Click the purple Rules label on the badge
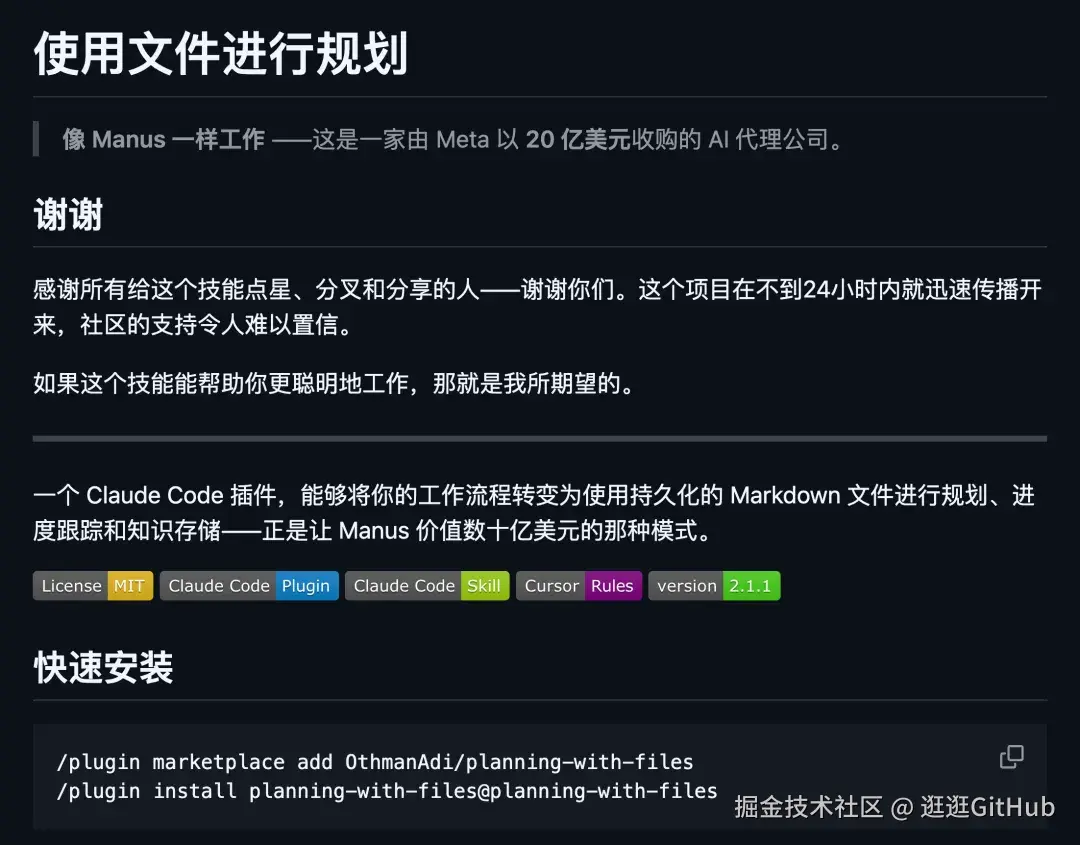The height and width of the screenshot is (845, 1080). pyautogui.click(x=612, y=586)
